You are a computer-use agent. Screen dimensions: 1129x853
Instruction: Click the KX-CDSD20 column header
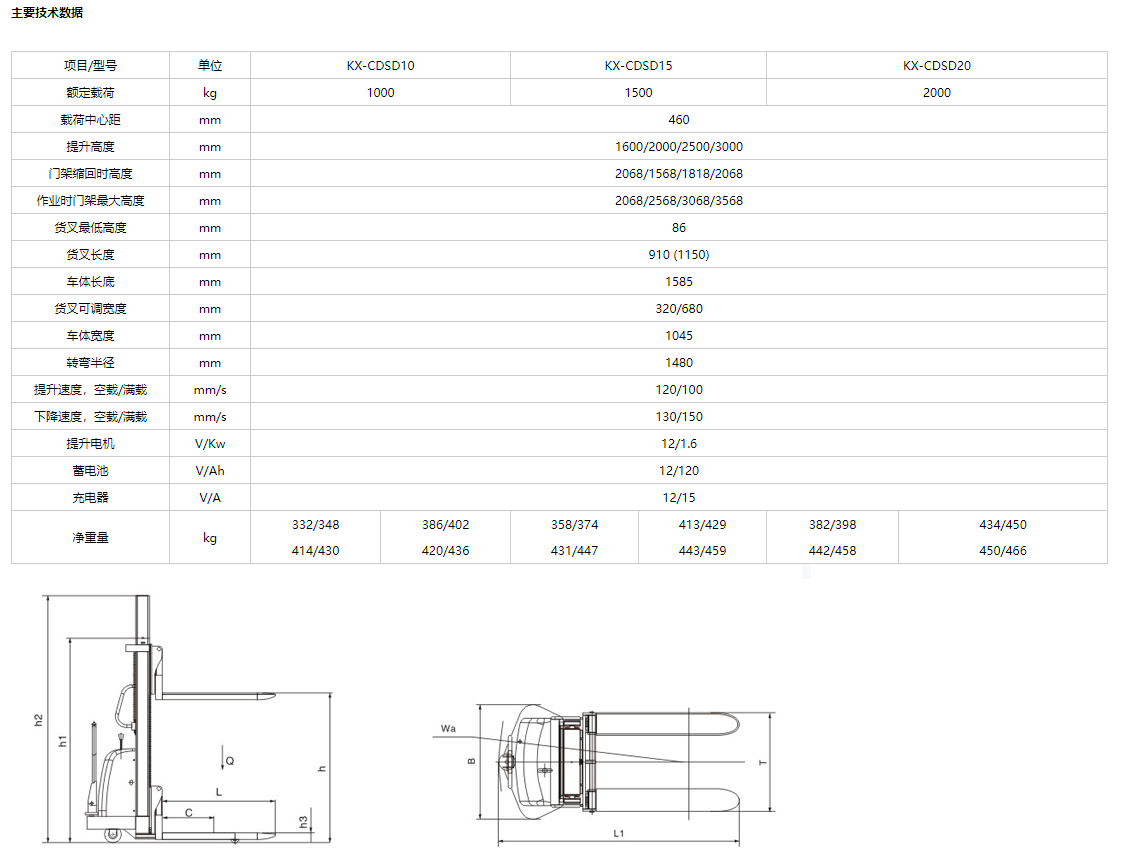point(936,66)
